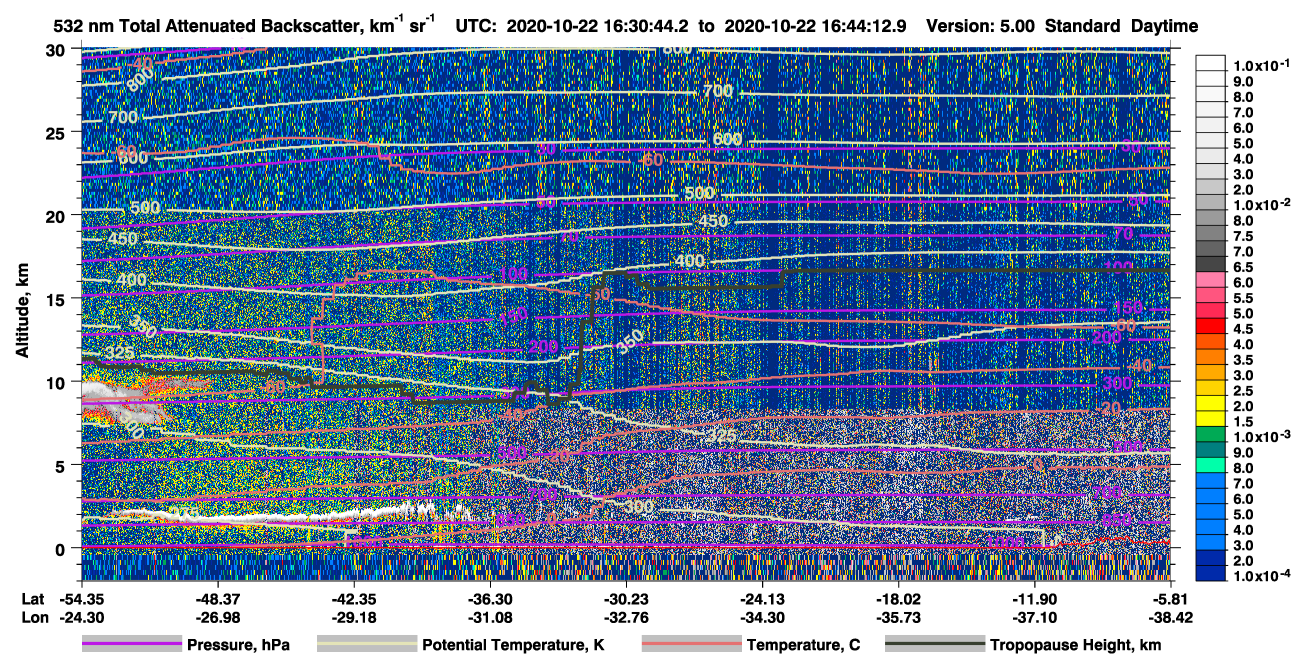Click latitude value -36.30
The height and width of the screenshot is (667, 1300).
click(490, 600)
